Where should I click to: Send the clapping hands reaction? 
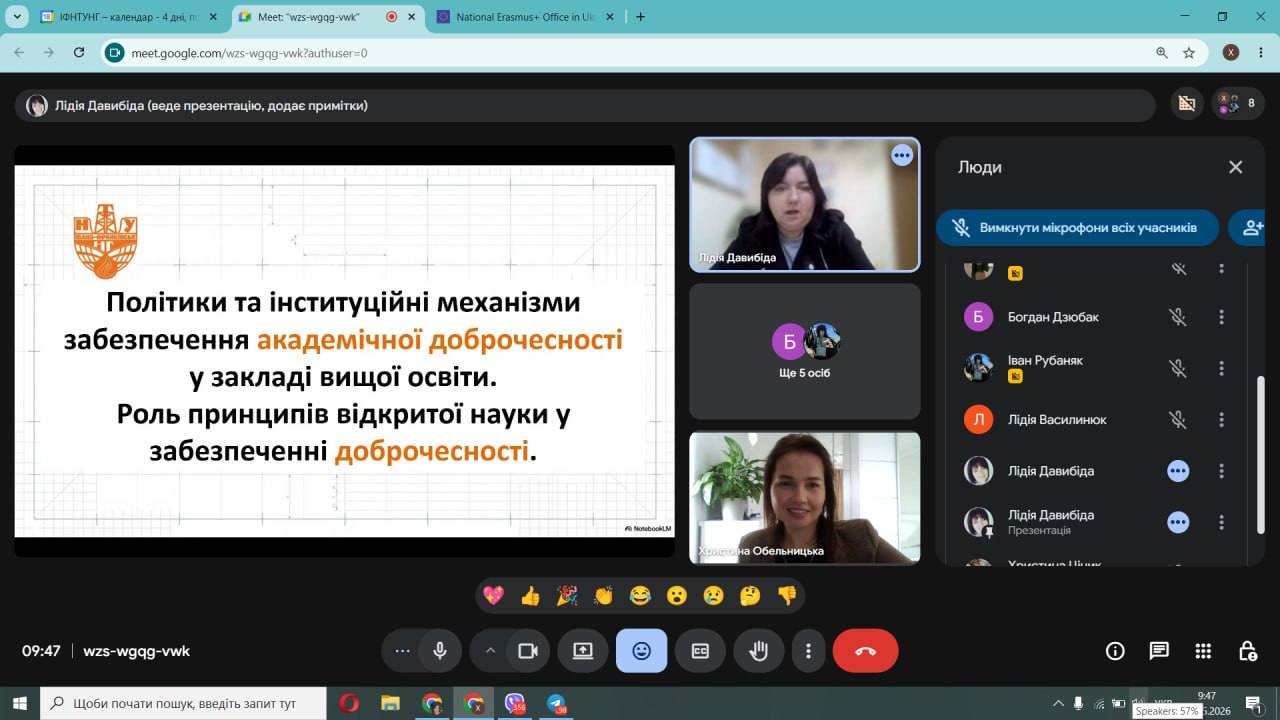pyautogui.click(x=603, y=596)
